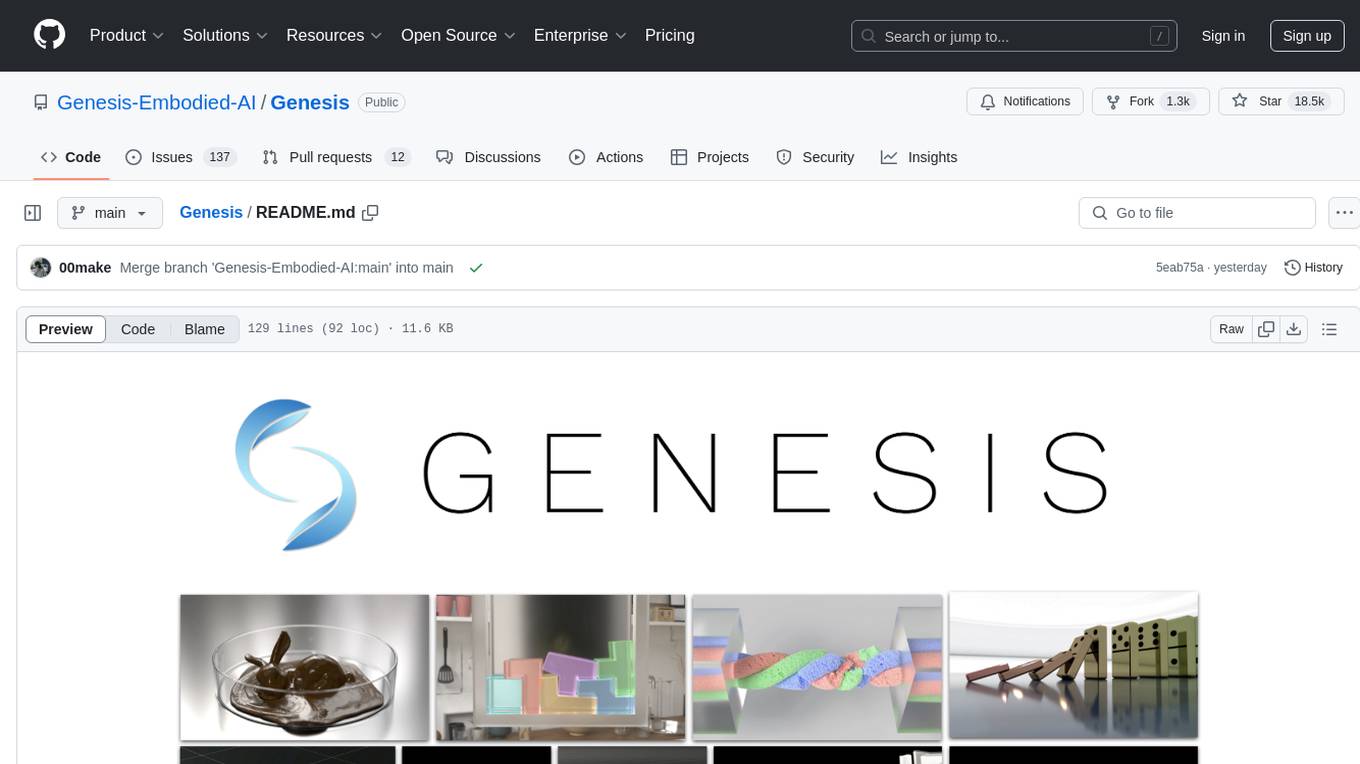The height and width of the screenshot is (764, 1360).
Task: Click the Sign in link
Action: (x=1223, y=36)
